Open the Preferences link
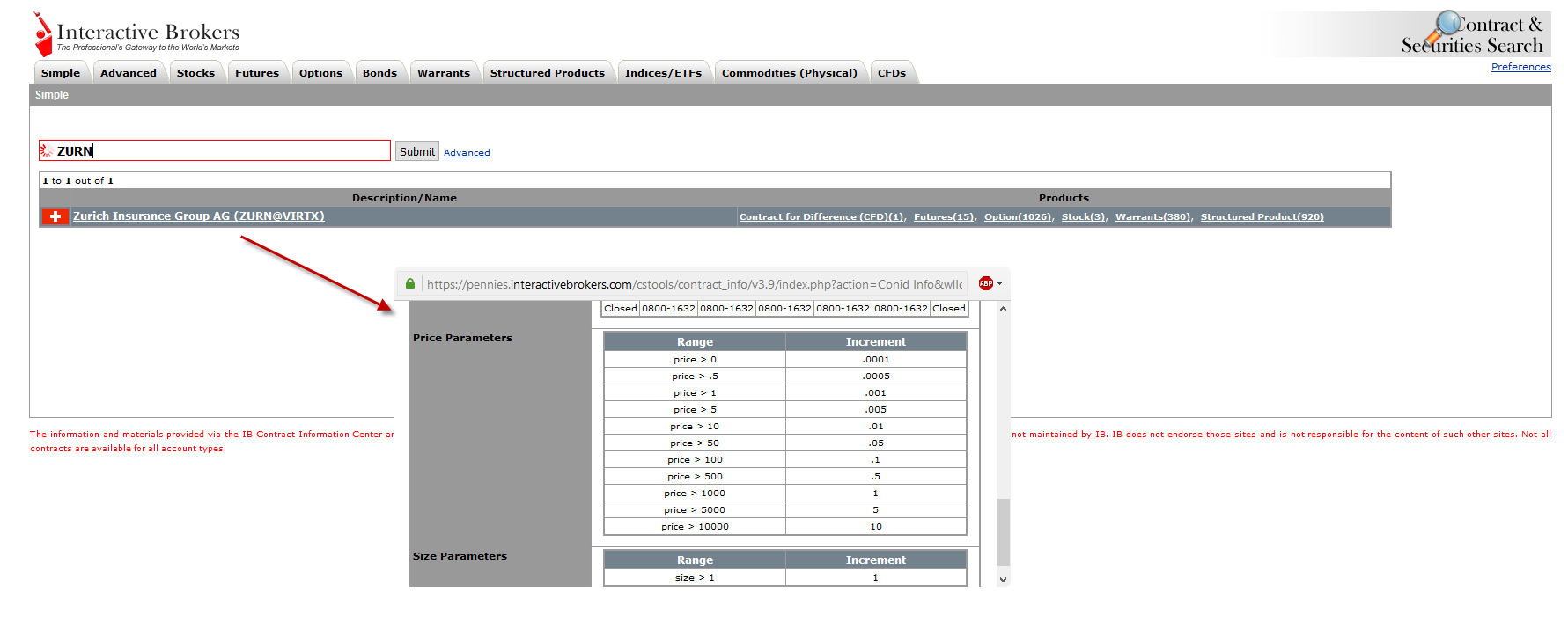The width and height of the screenshot is (1568, 644). click(x=1520, y=67)
